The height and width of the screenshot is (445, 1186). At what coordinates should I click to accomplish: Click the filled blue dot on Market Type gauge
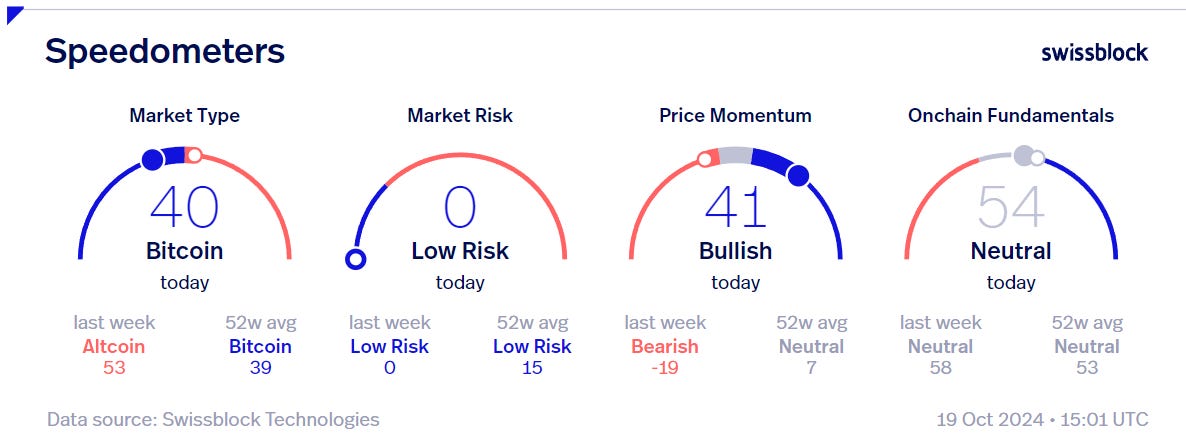153,159
